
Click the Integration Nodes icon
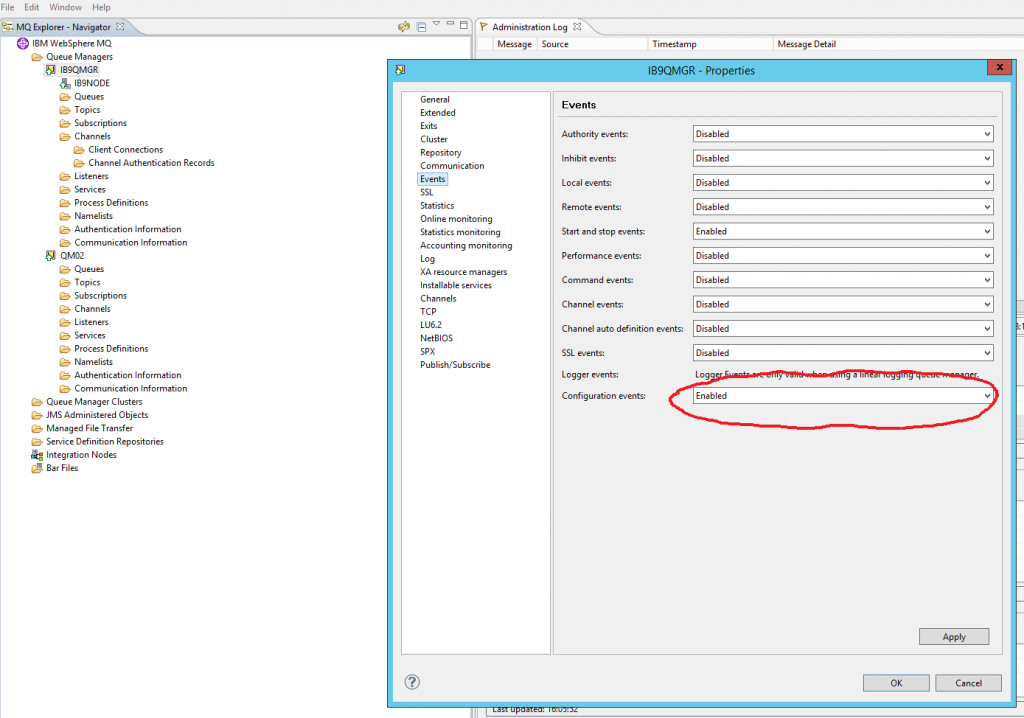pos(37,455)
